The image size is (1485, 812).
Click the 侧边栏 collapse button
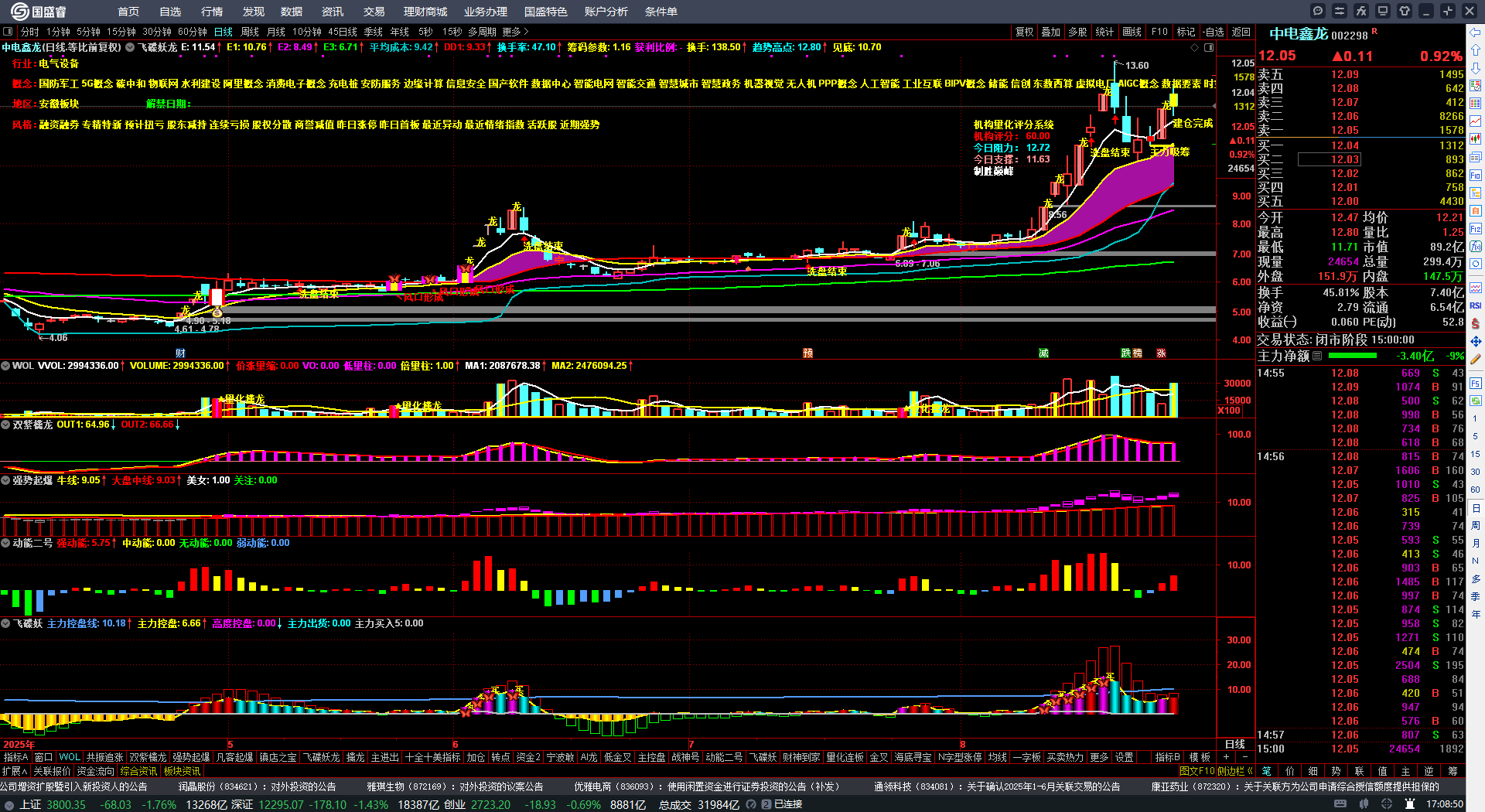1235,771
